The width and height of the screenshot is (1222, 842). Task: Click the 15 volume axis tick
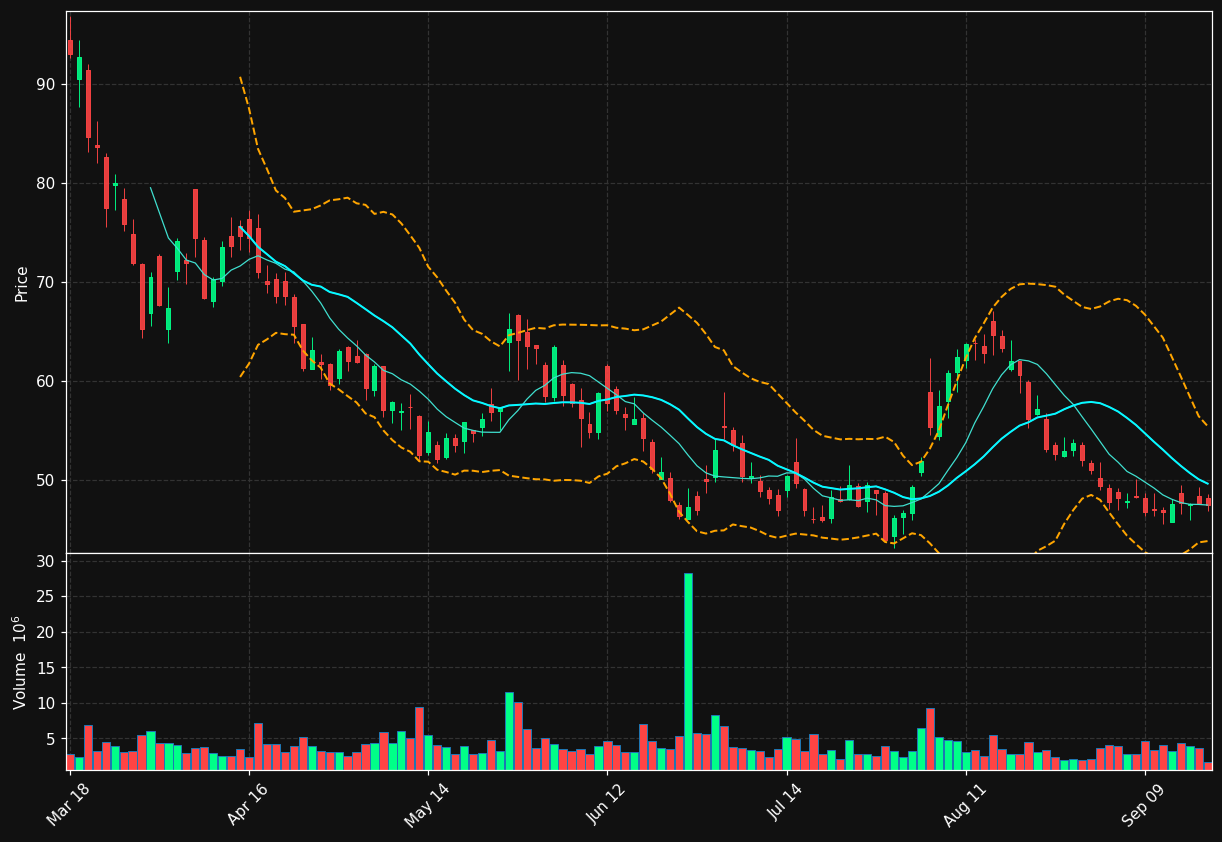46,668
